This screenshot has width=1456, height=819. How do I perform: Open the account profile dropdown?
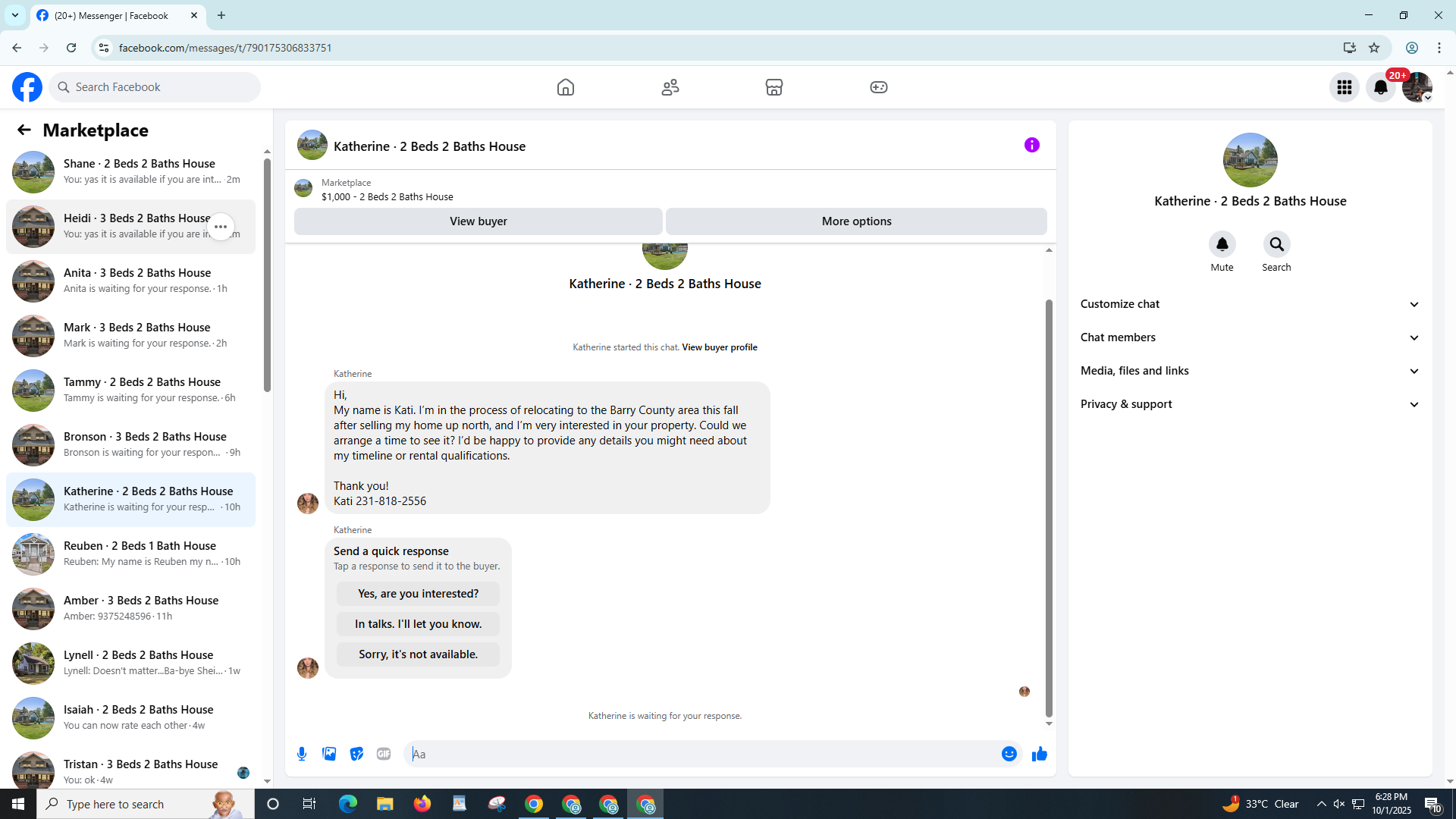pos(1417,87)
